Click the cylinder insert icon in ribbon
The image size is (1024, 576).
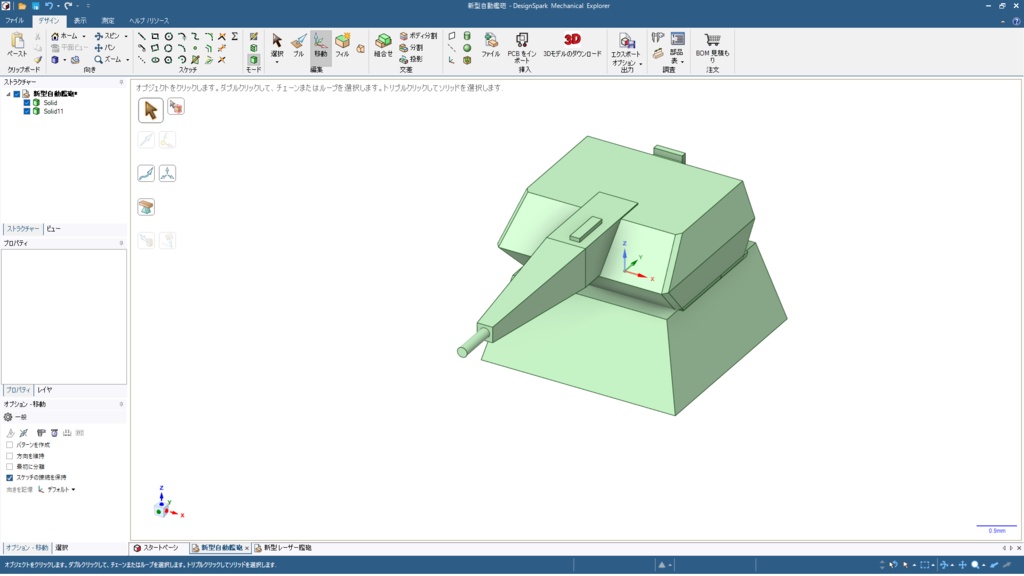467,36
